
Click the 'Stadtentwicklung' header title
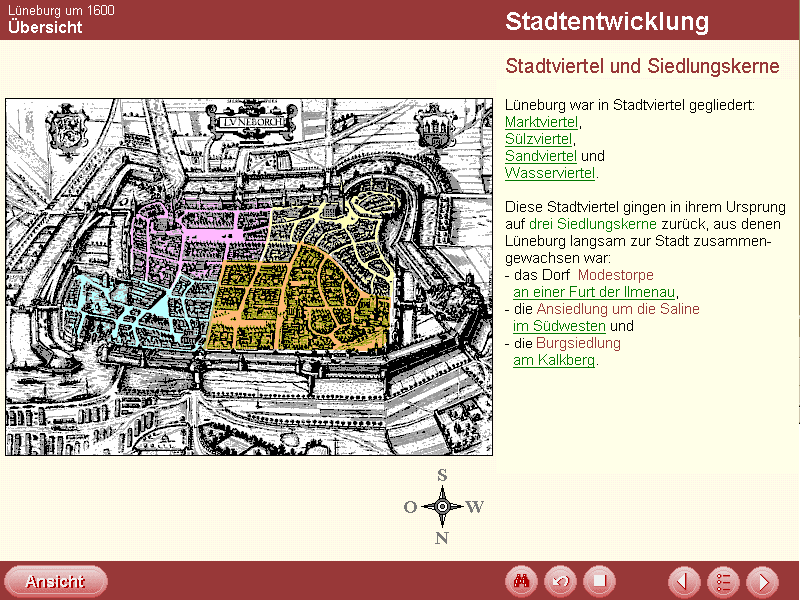[x=607, y=21]
